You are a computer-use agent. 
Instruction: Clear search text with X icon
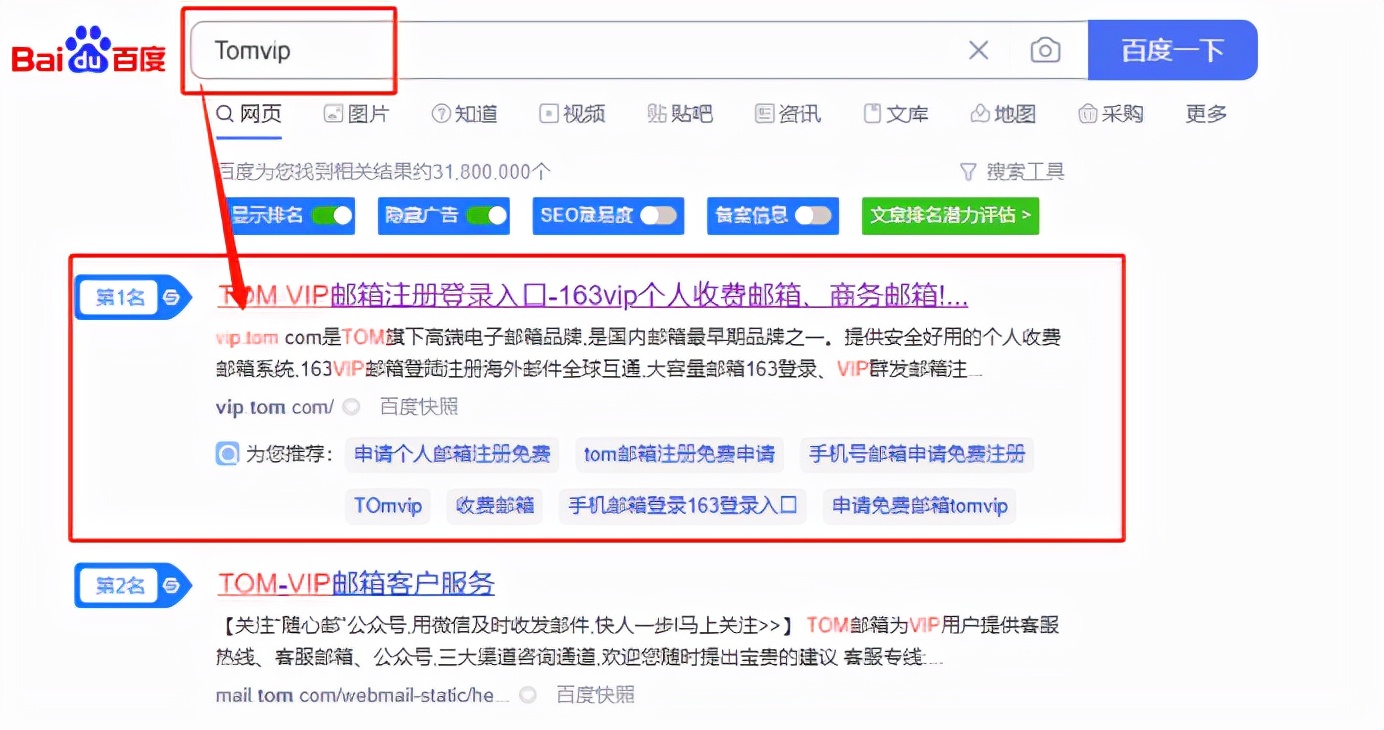point(979,50)
